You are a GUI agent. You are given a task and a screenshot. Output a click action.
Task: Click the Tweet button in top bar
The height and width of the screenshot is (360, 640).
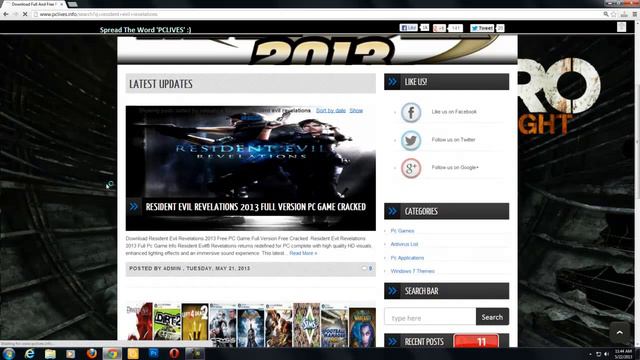(482, 28)
